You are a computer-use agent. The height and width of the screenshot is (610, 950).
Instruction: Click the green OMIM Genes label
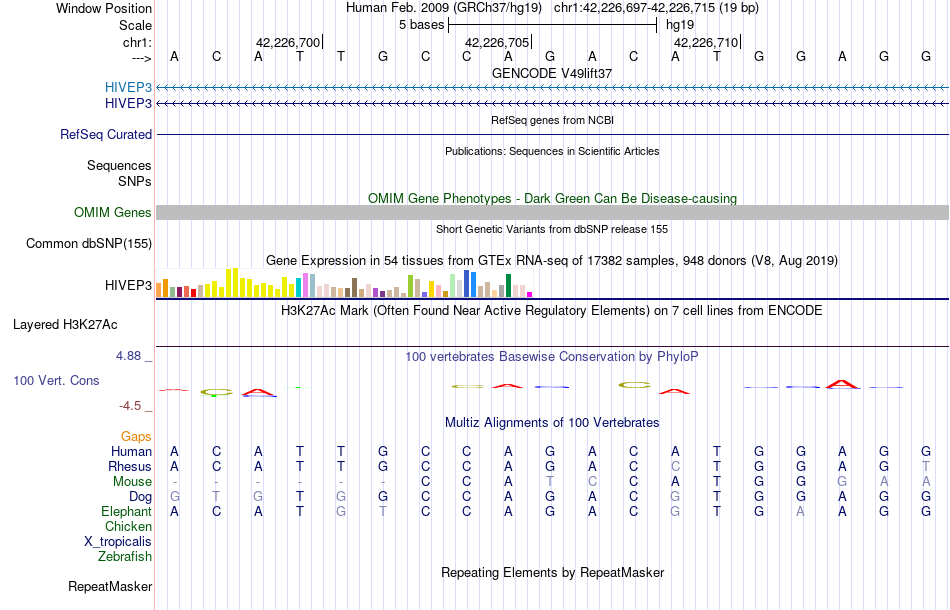[x=113, y=213]
